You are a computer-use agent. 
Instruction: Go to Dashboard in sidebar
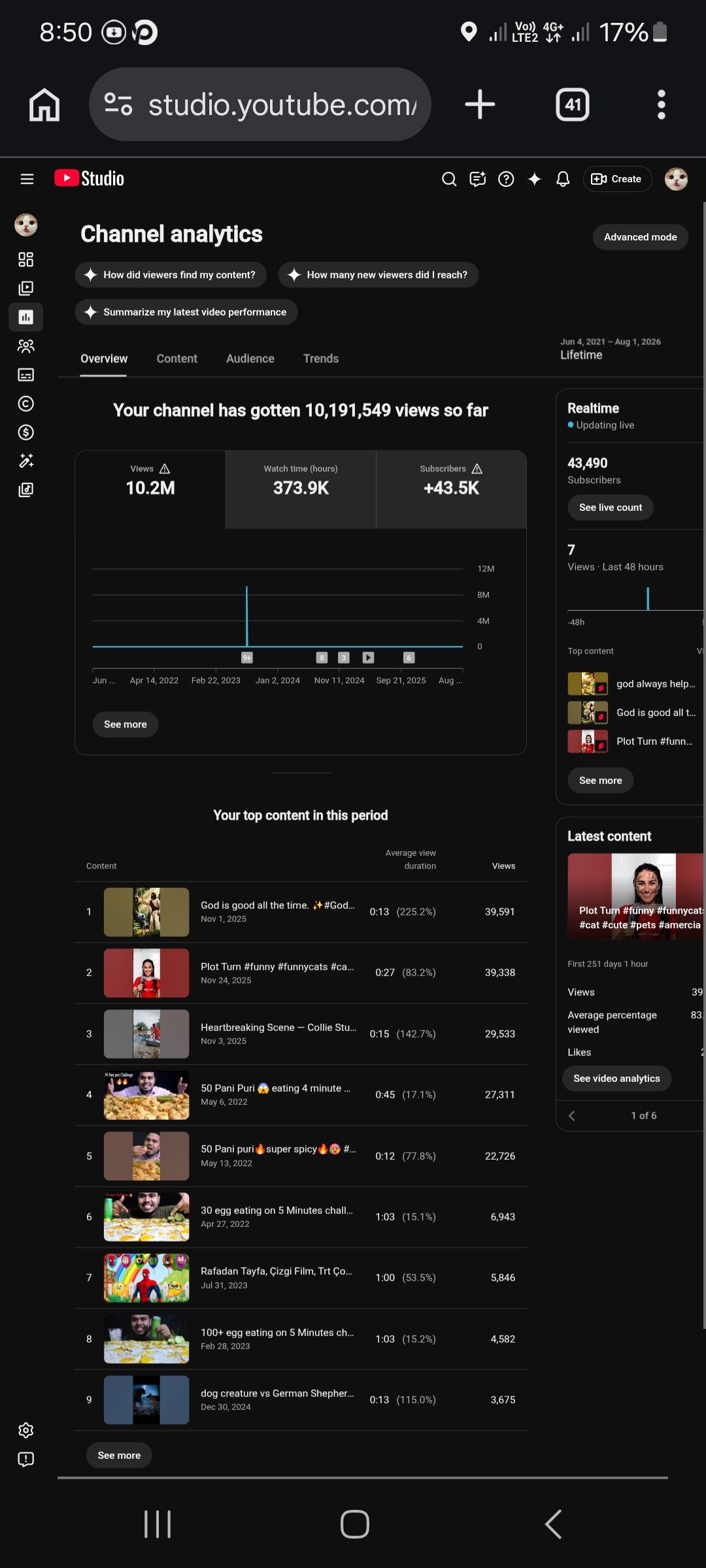[26, 260]
